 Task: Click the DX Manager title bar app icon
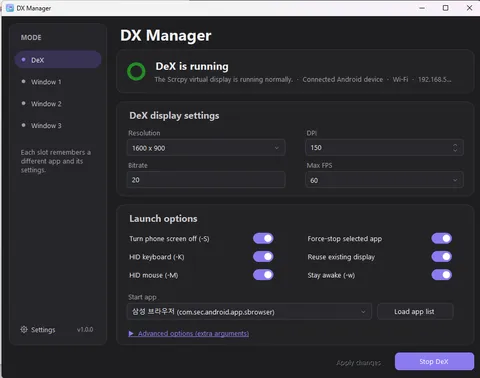[x=10, y=8]
